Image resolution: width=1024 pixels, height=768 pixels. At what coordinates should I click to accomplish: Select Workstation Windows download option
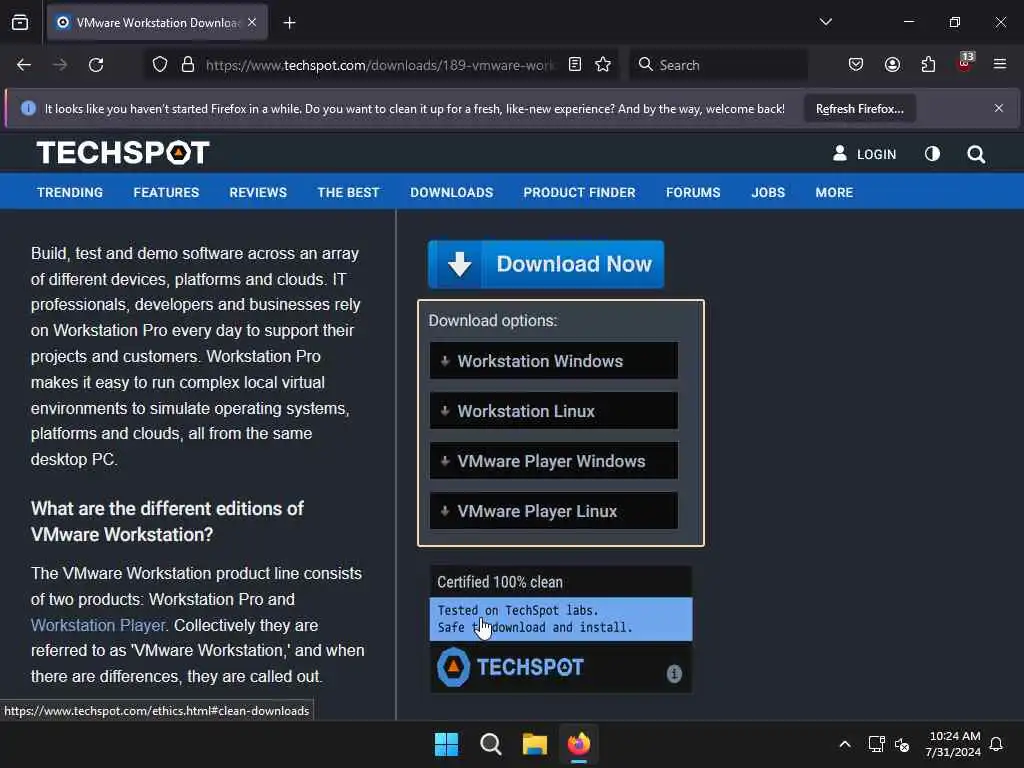[554, 360]
